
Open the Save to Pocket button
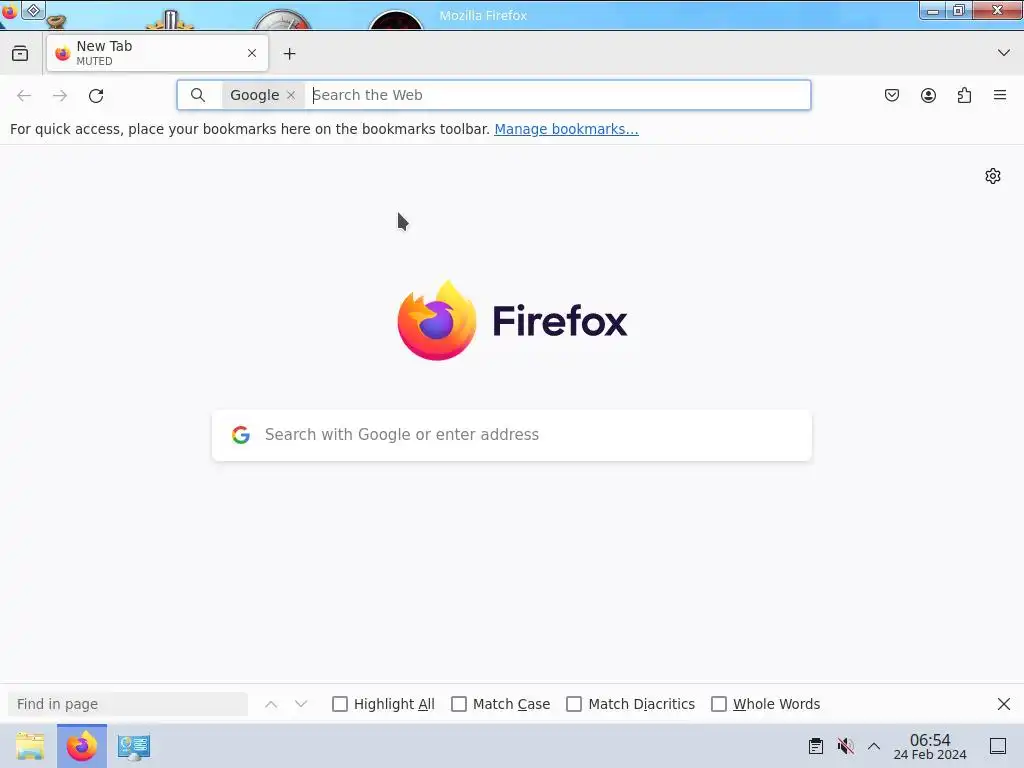pos(892,95)
